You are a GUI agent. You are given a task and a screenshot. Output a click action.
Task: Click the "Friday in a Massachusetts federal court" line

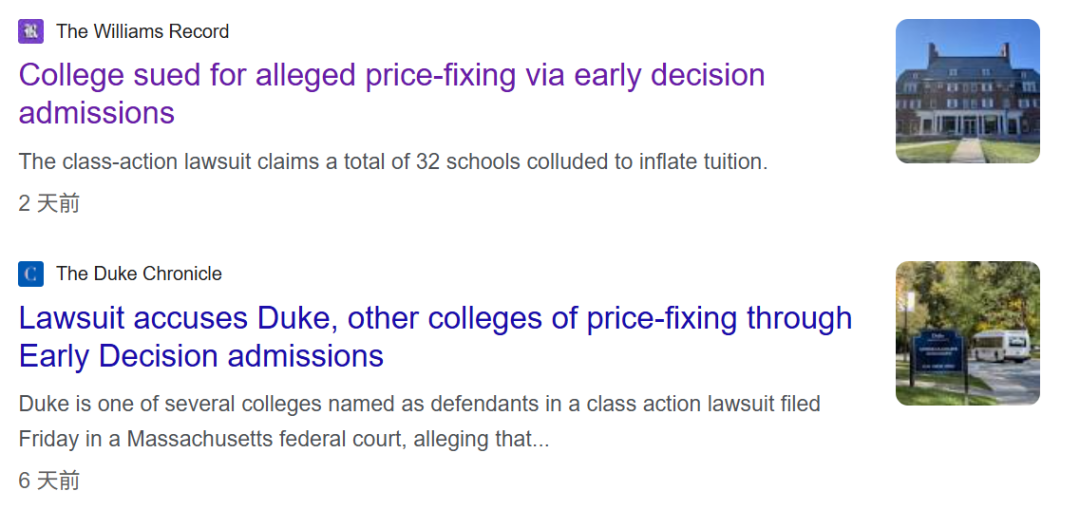pyautogui.click(x=284, y=439)
